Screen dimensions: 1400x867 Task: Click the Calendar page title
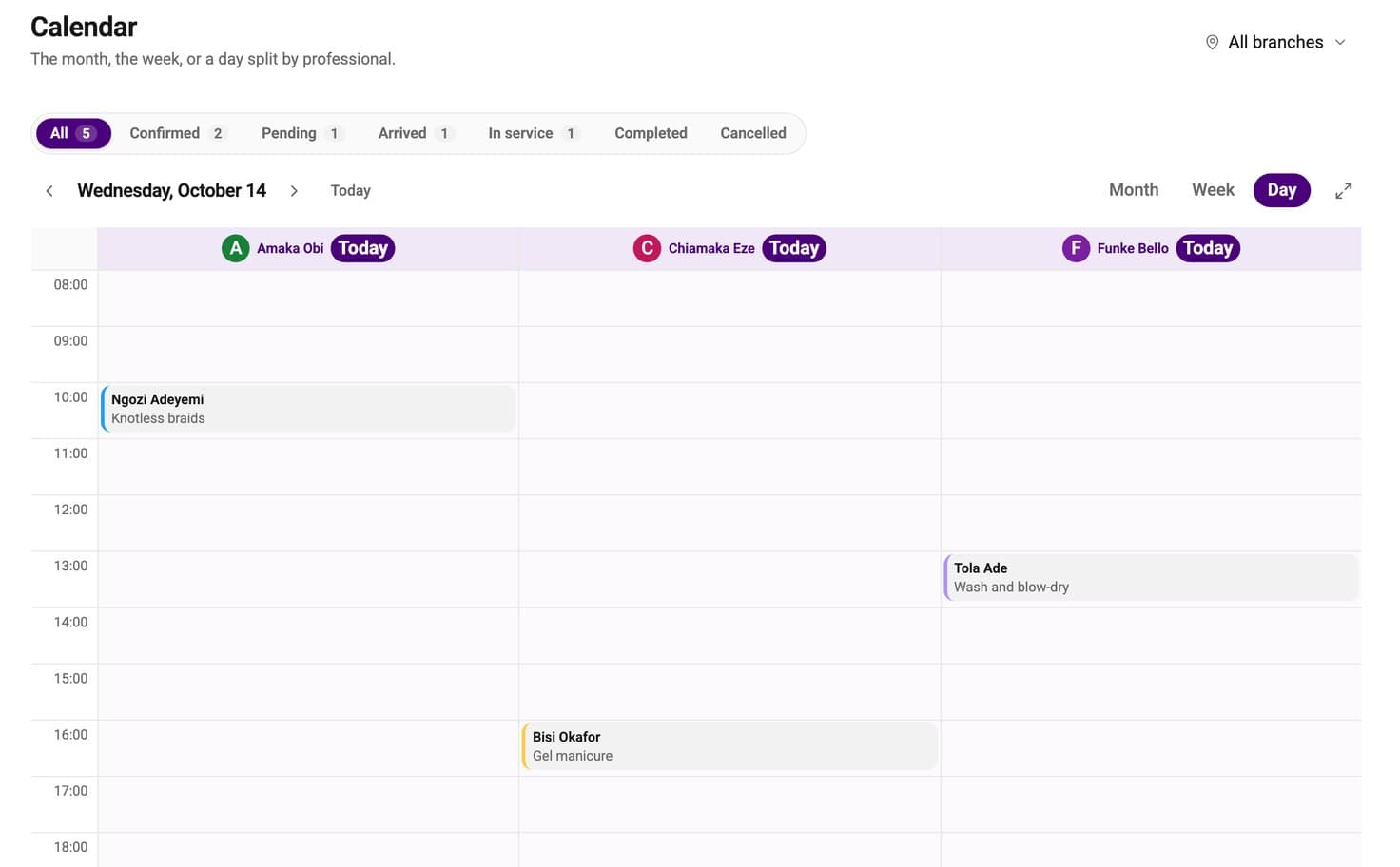tap(84, 27)
